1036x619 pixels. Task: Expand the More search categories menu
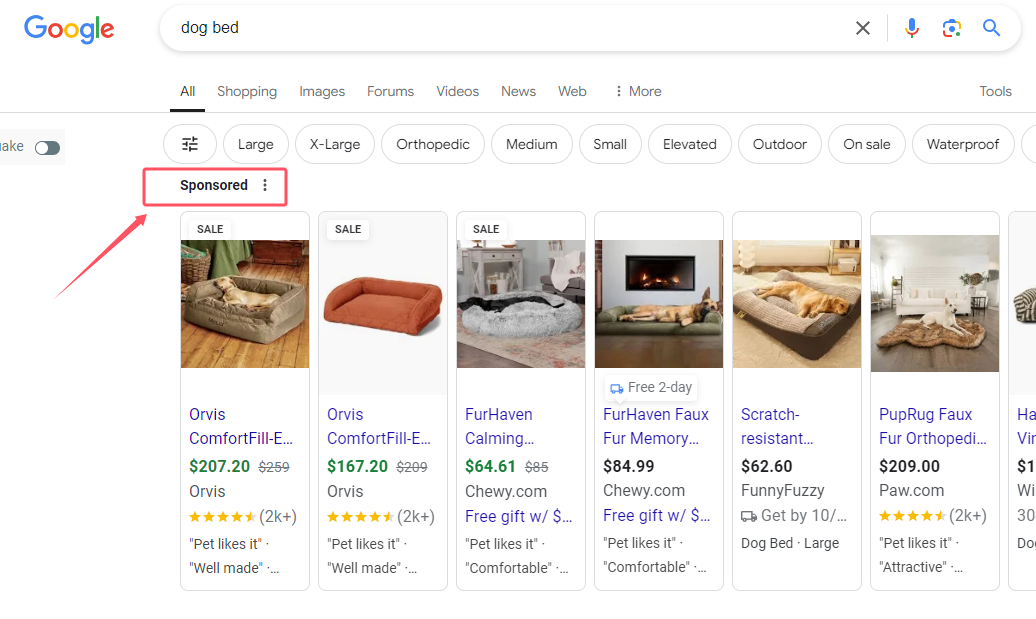coord(638,91)
